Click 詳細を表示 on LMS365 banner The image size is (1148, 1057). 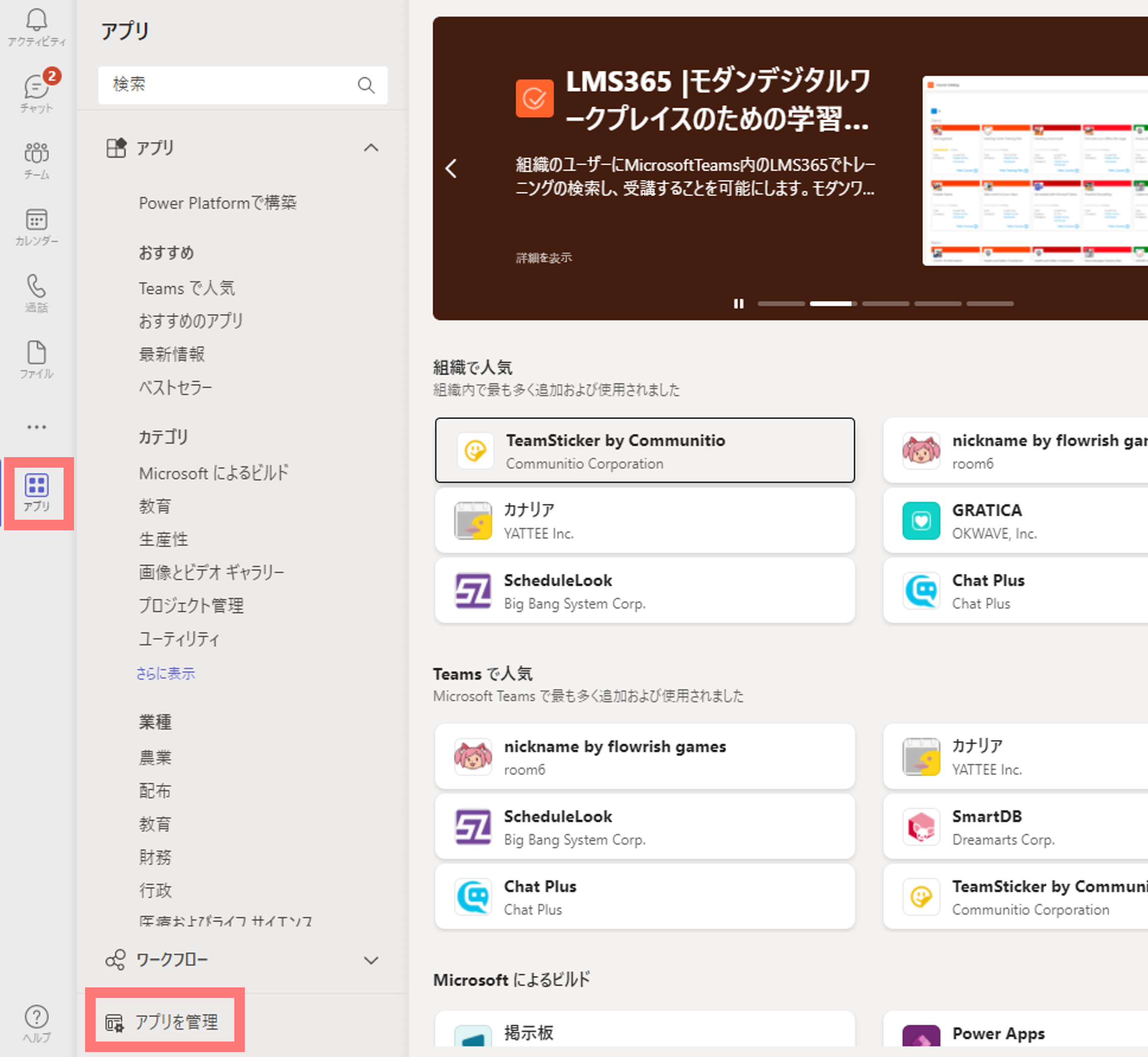point(543,258)
